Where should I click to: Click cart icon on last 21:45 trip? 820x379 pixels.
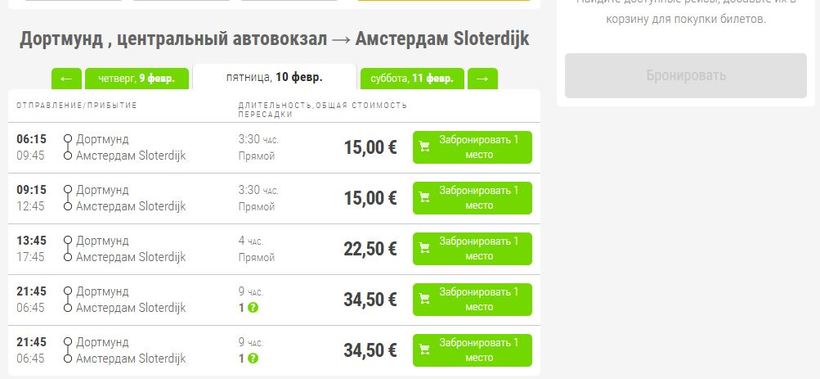tap(425, 350)
